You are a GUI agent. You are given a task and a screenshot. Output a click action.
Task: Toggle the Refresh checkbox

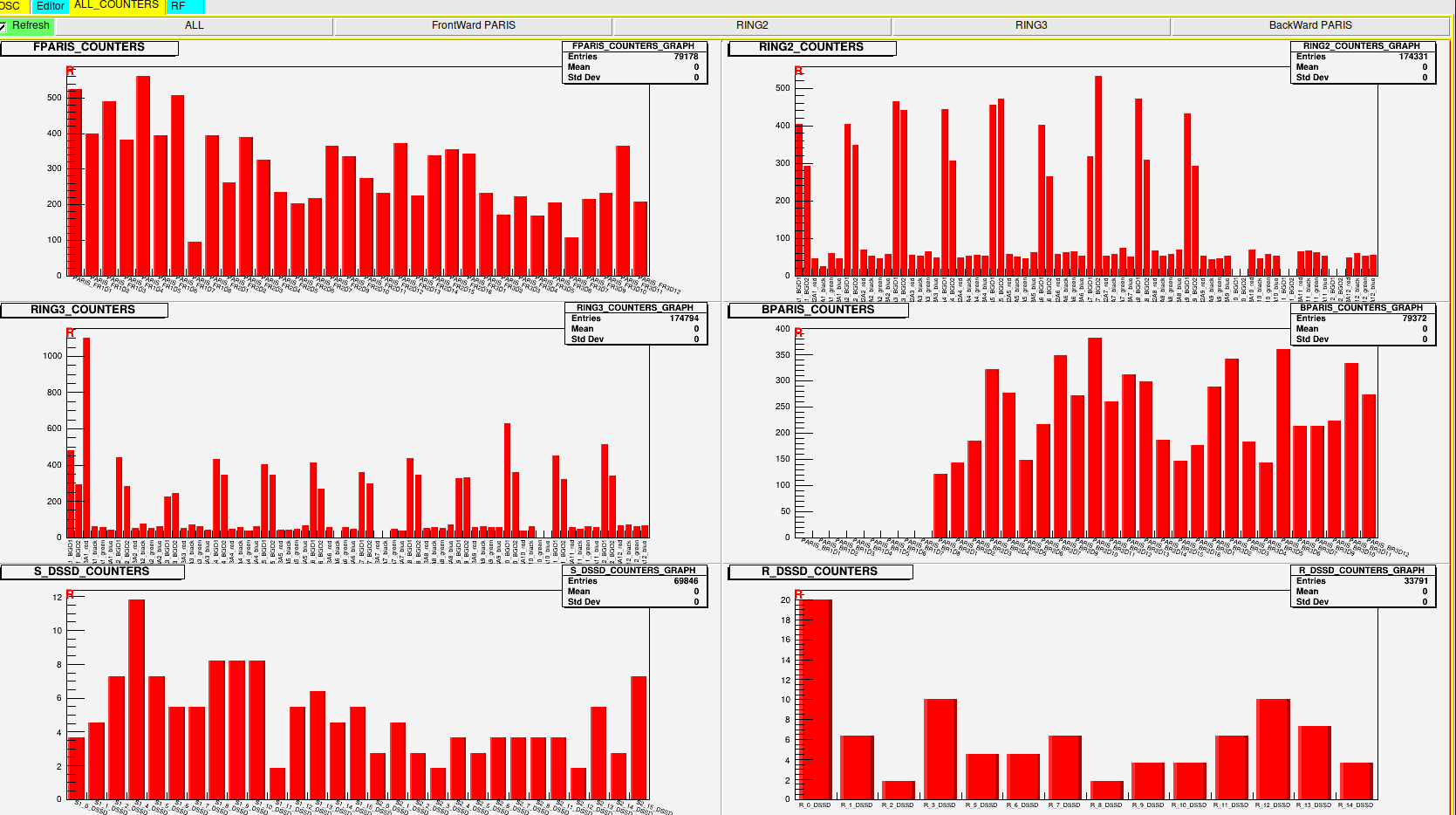[3, 26]
